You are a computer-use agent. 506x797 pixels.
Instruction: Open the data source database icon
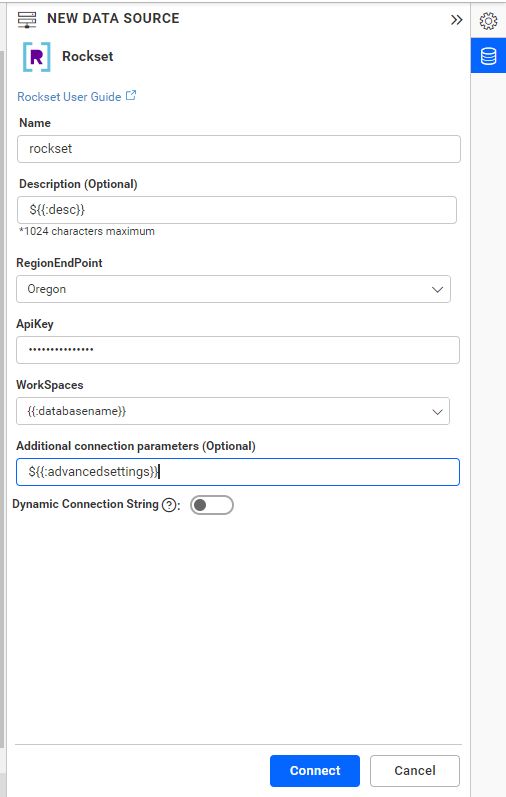tap(488, 55)
